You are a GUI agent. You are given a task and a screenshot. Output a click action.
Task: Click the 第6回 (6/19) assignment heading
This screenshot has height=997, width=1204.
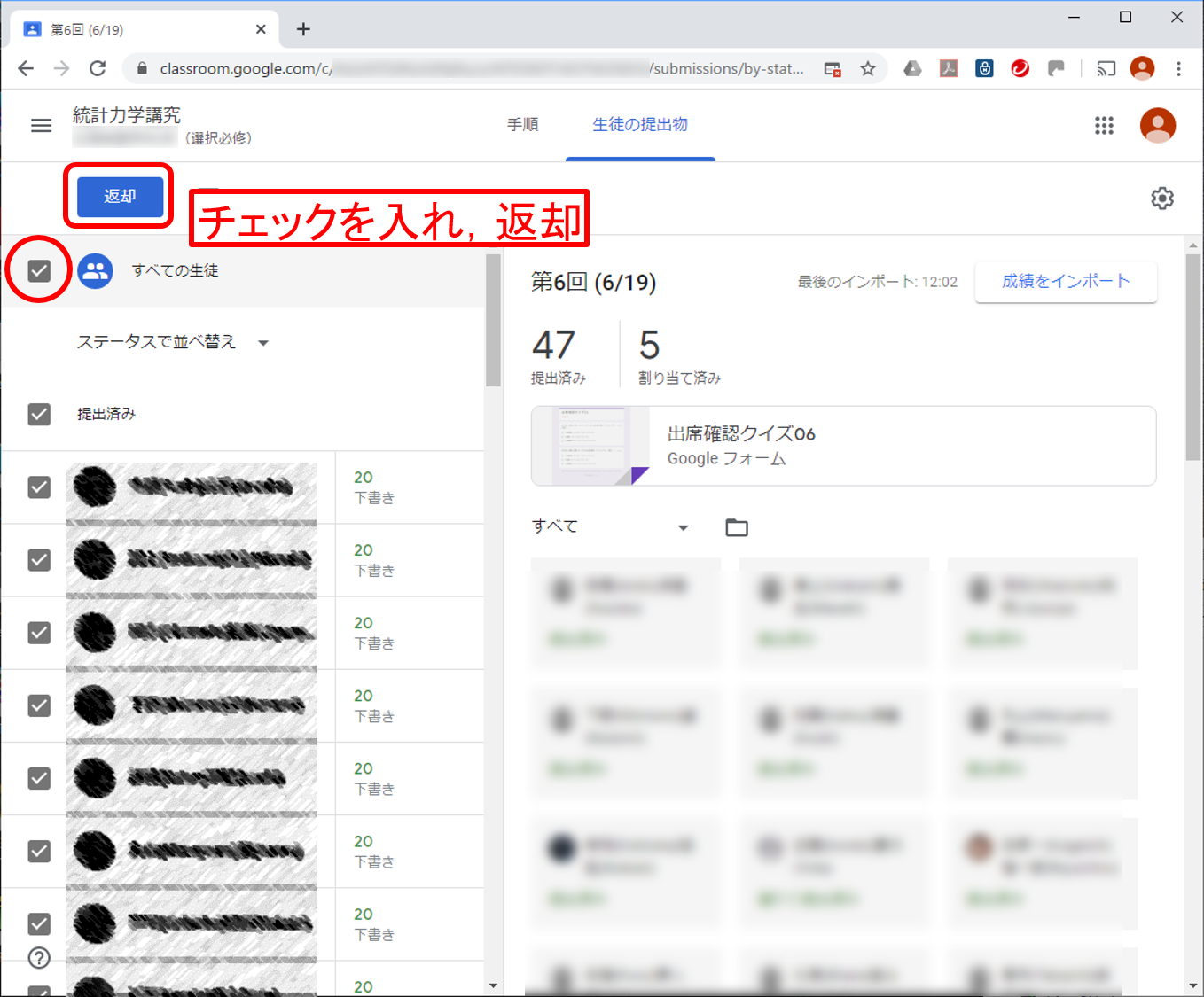(x=593, y=282)
